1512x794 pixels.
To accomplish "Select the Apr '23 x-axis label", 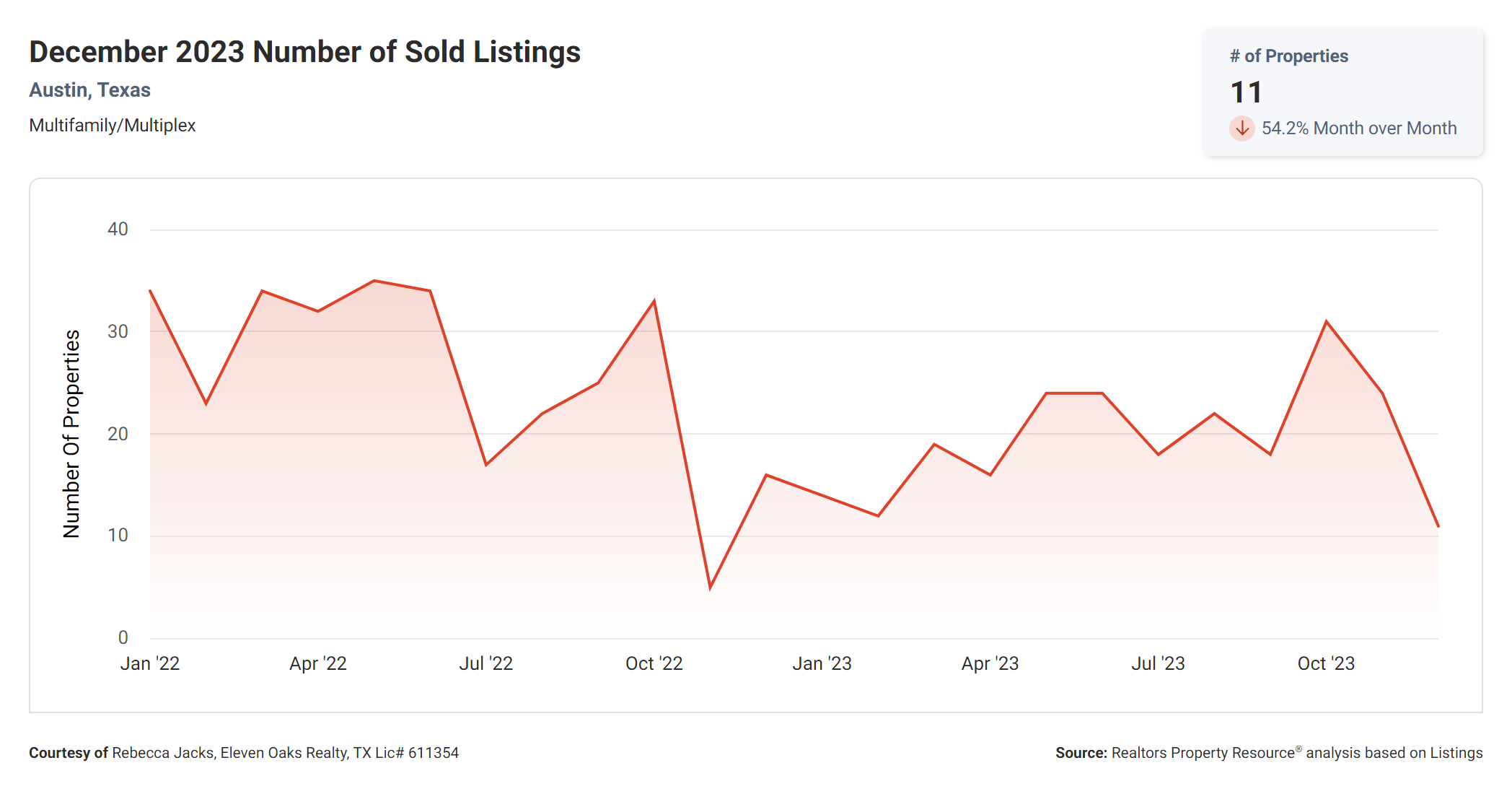I will [990, 663].
